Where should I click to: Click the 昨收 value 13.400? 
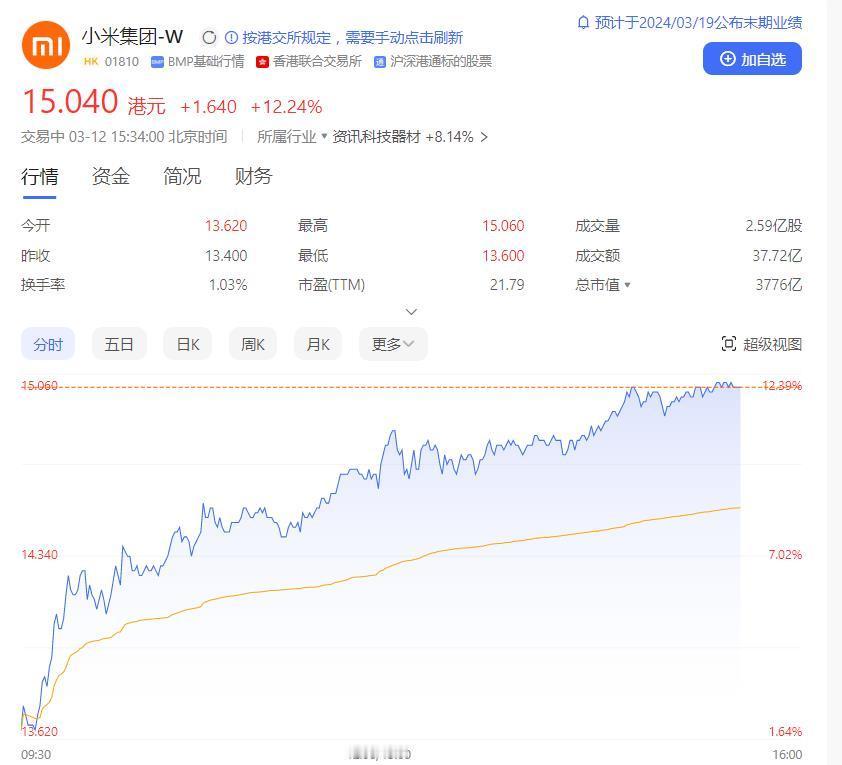point(226,256)
